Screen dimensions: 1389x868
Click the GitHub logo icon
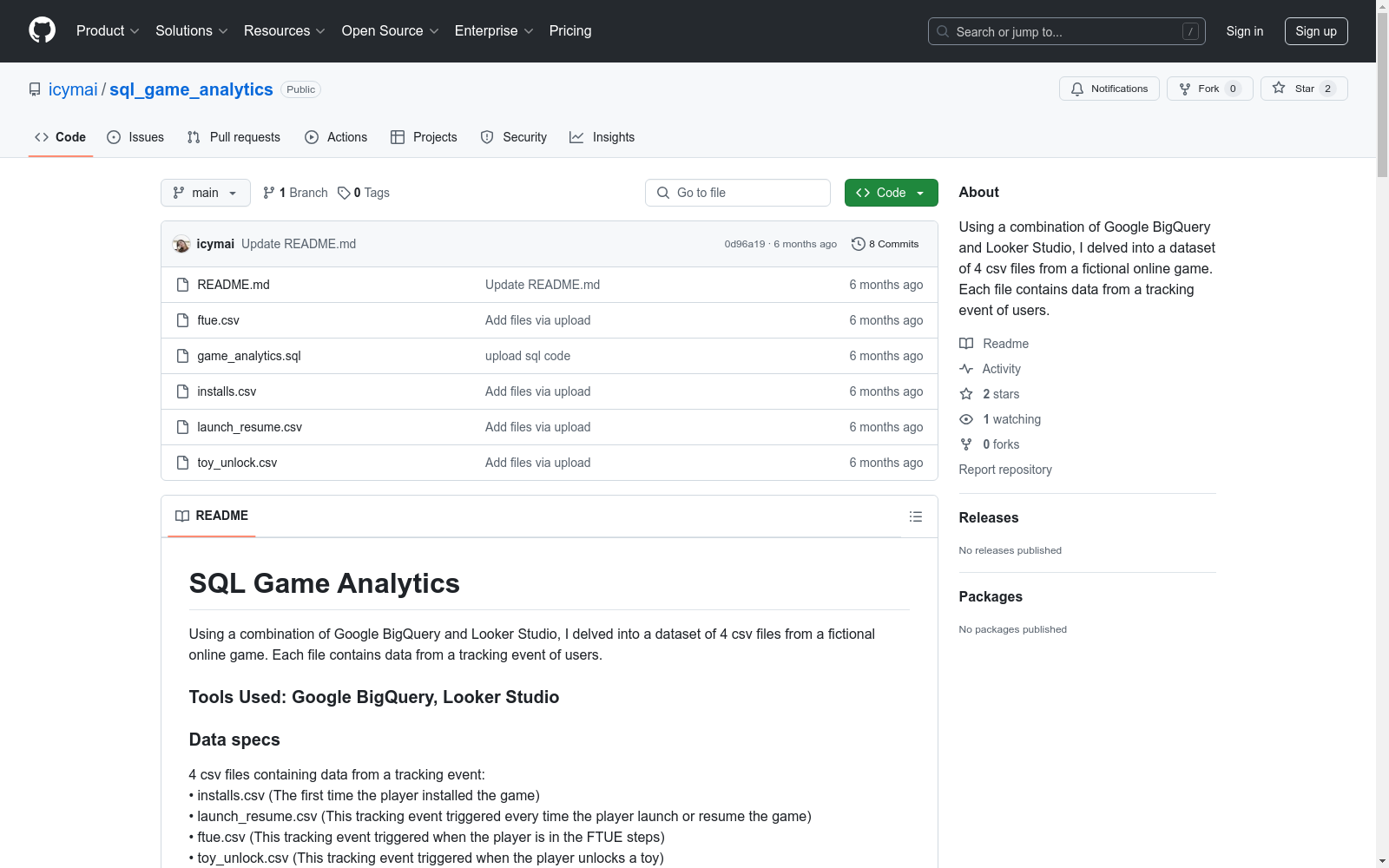42,30
